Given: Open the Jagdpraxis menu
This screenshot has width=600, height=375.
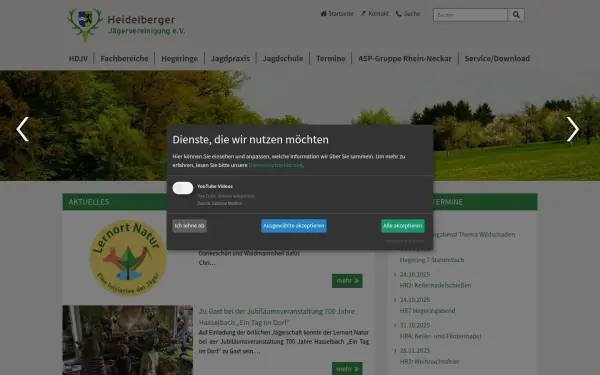Looking at the screenshot, I should coord(230,59).
